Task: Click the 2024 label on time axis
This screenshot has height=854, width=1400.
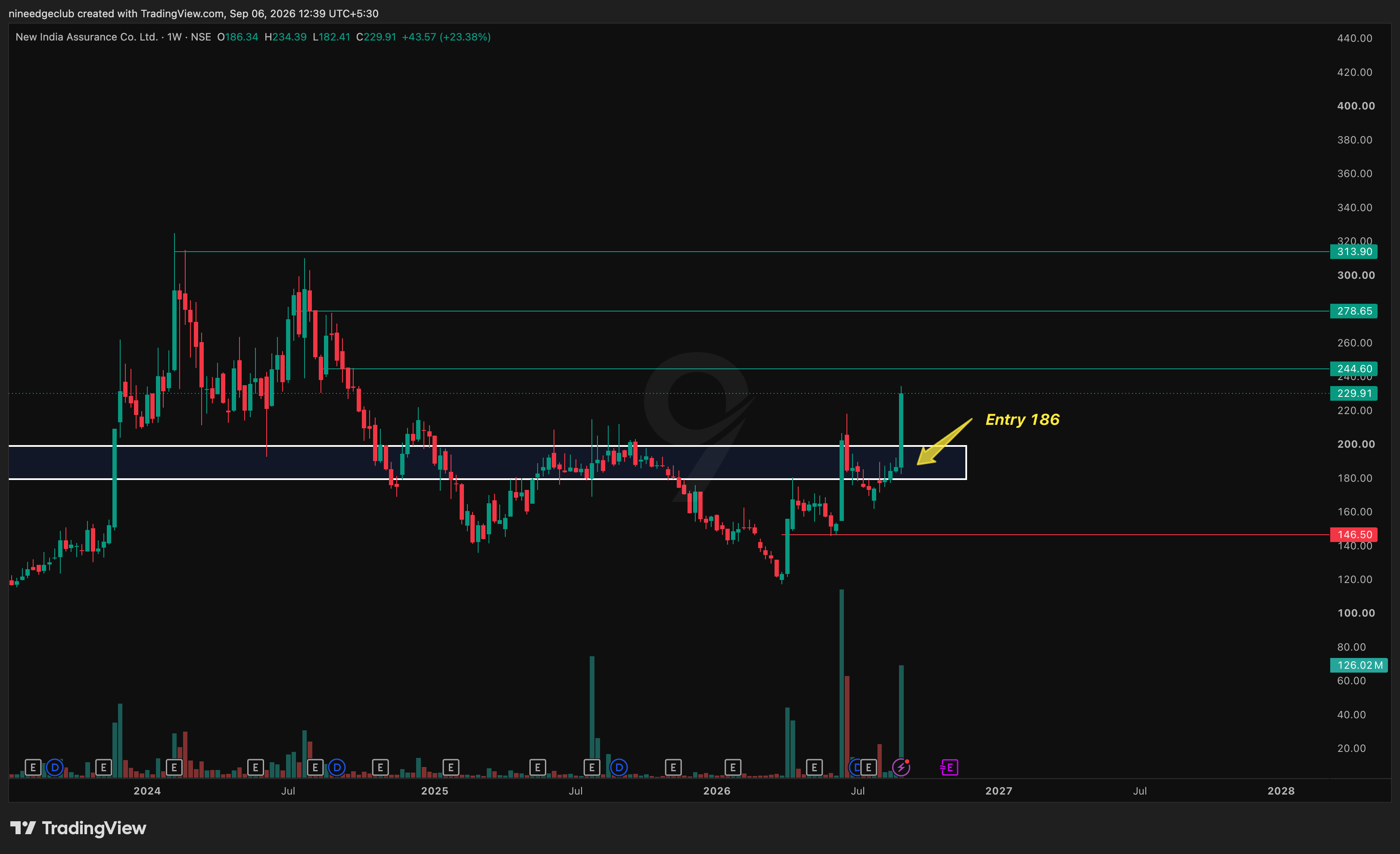Action: pyautogui.click(x=147, y=791)
